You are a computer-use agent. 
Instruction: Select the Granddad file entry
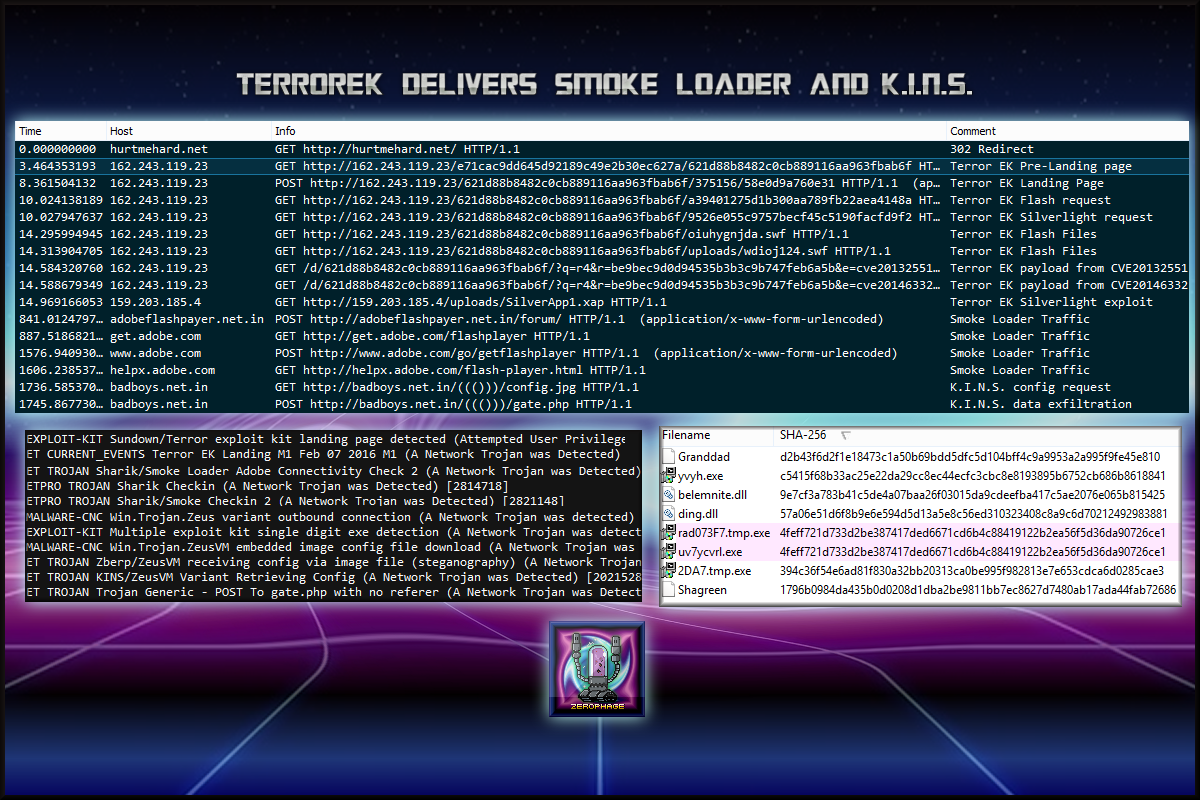click(x=703, y=457)
